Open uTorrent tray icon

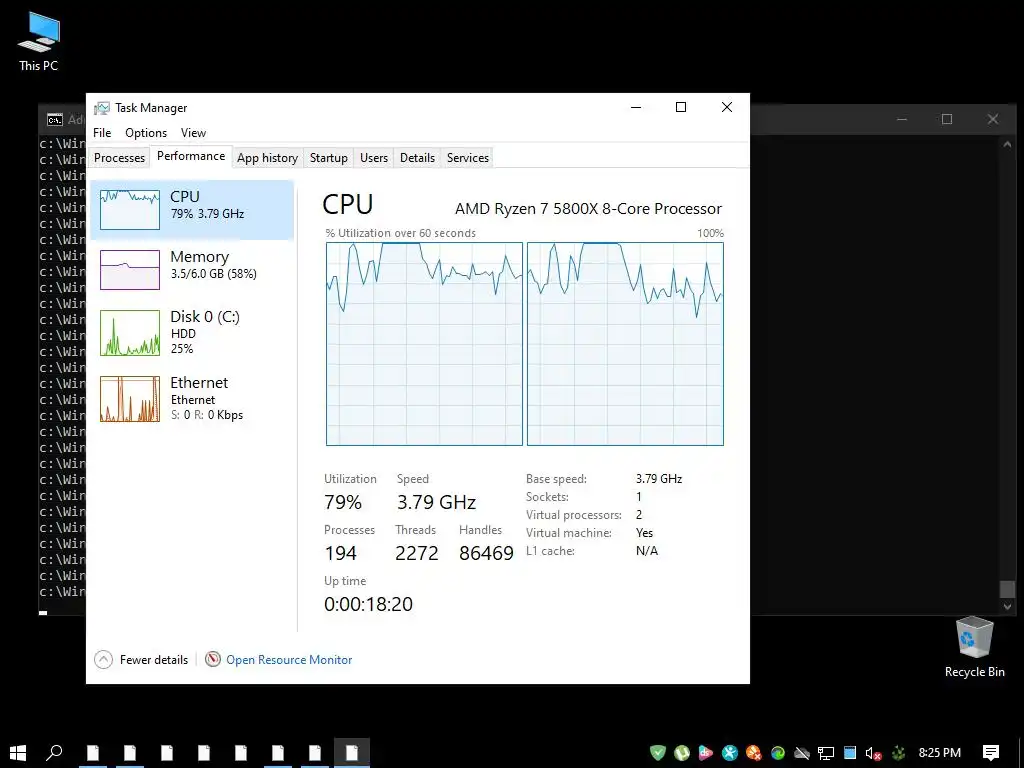[x=682, y=753]
